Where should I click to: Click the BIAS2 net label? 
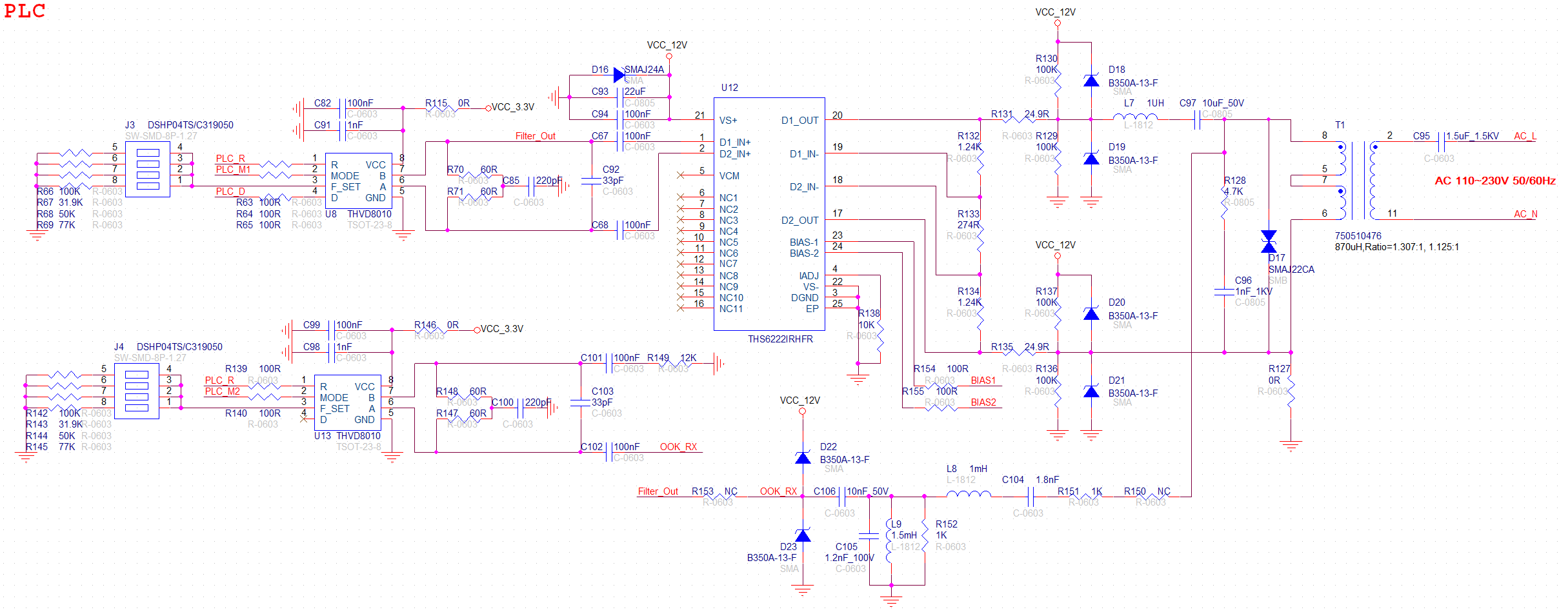(983, 402)
